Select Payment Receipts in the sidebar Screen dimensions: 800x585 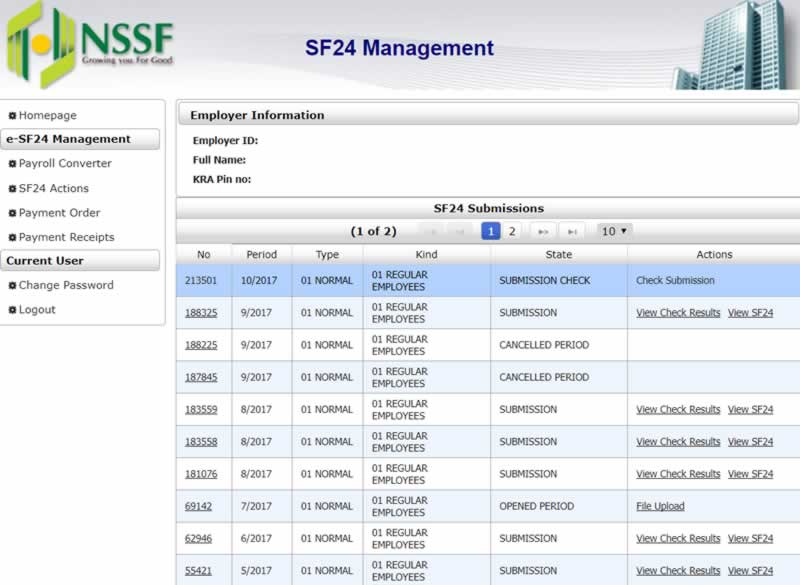pos(66,237)
